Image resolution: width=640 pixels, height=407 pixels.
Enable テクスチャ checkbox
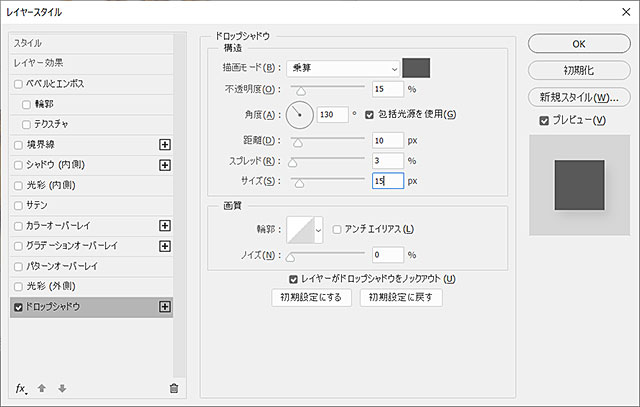26,125
